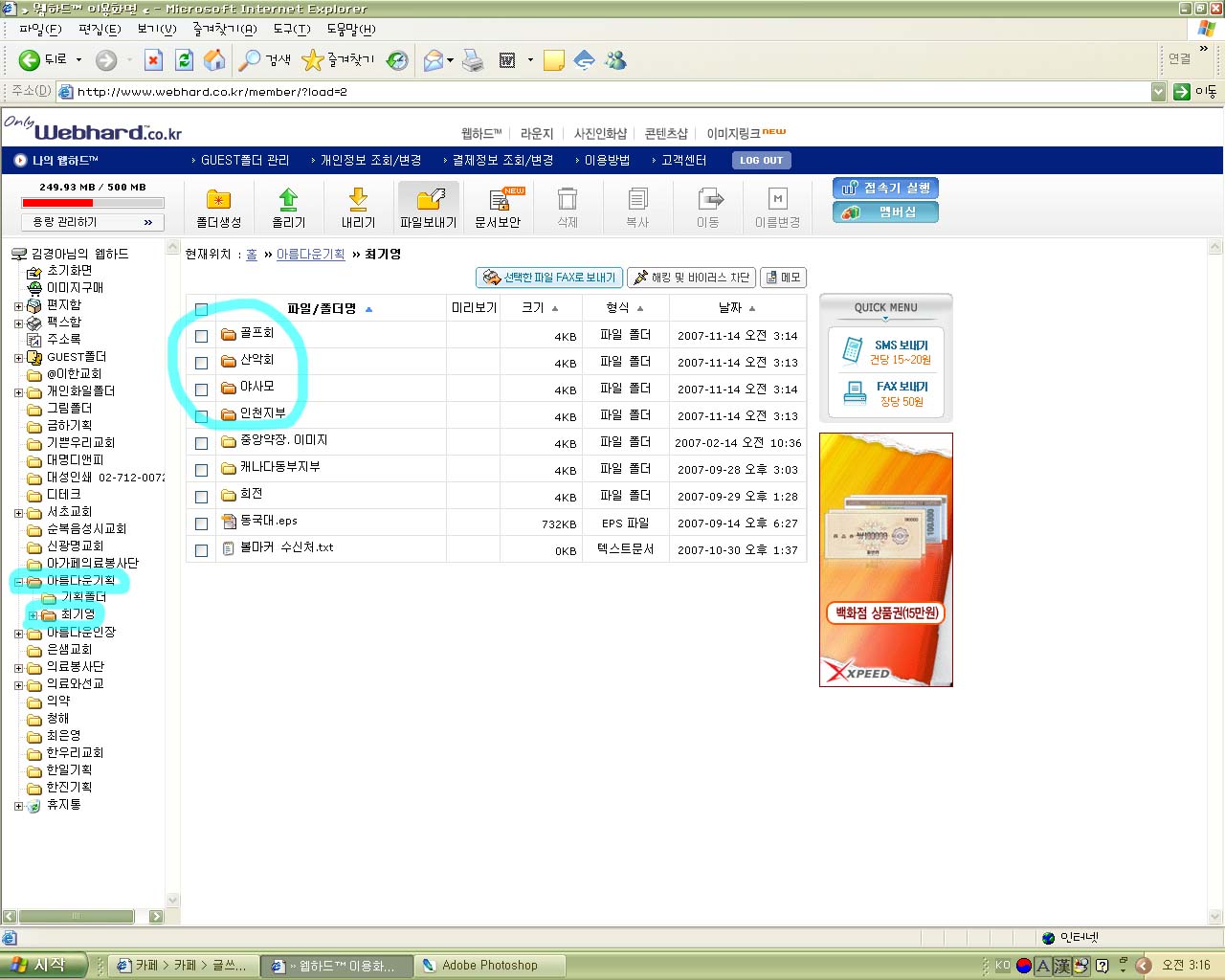1225x980 pixels.
Task: Click the 아름다운기획 breadcrumb link
Action: pyautogui.click(x=310, y=255)
